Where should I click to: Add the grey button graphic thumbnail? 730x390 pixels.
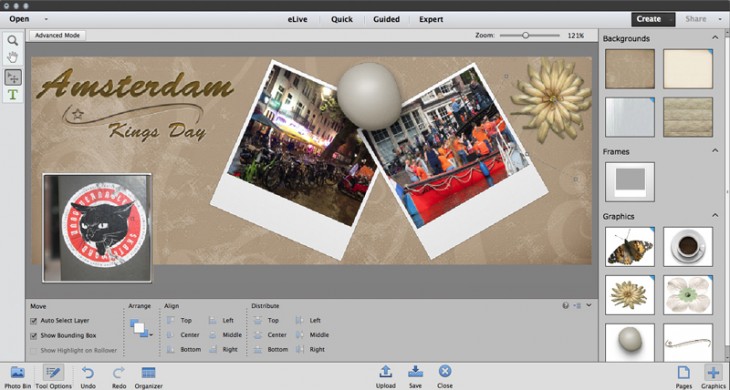630,343
